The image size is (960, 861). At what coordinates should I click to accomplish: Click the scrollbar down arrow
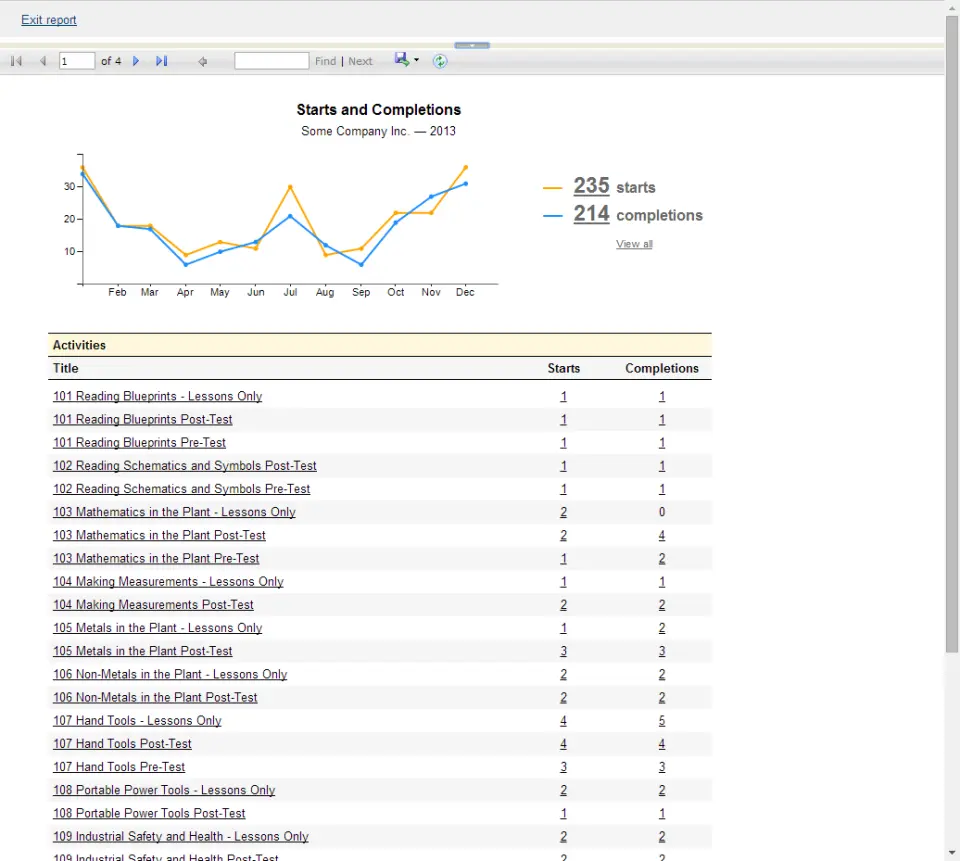[952, 853]
